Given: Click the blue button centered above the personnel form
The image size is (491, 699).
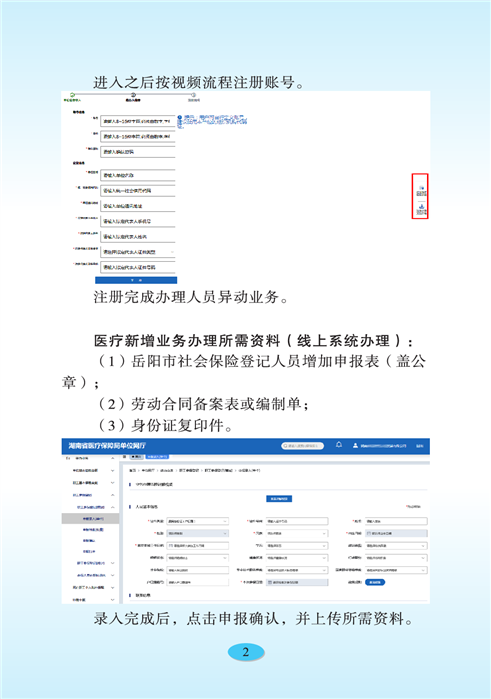Looking at the screenshot, I should [x=279, y=499].
